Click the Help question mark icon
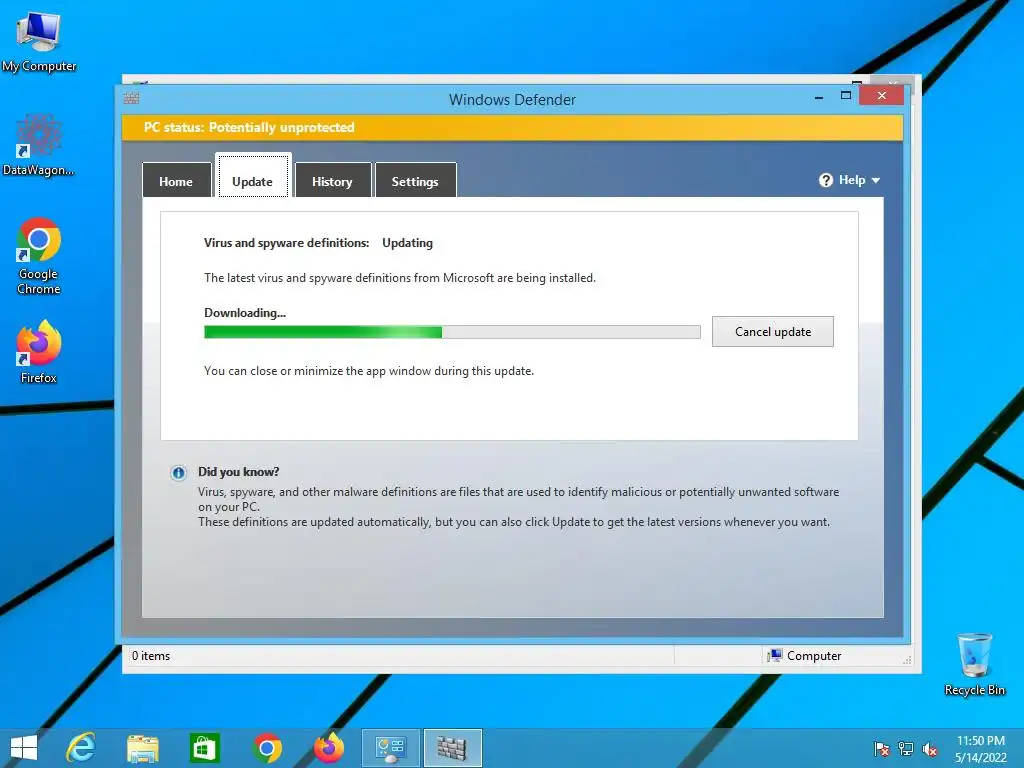 (826, 180)
